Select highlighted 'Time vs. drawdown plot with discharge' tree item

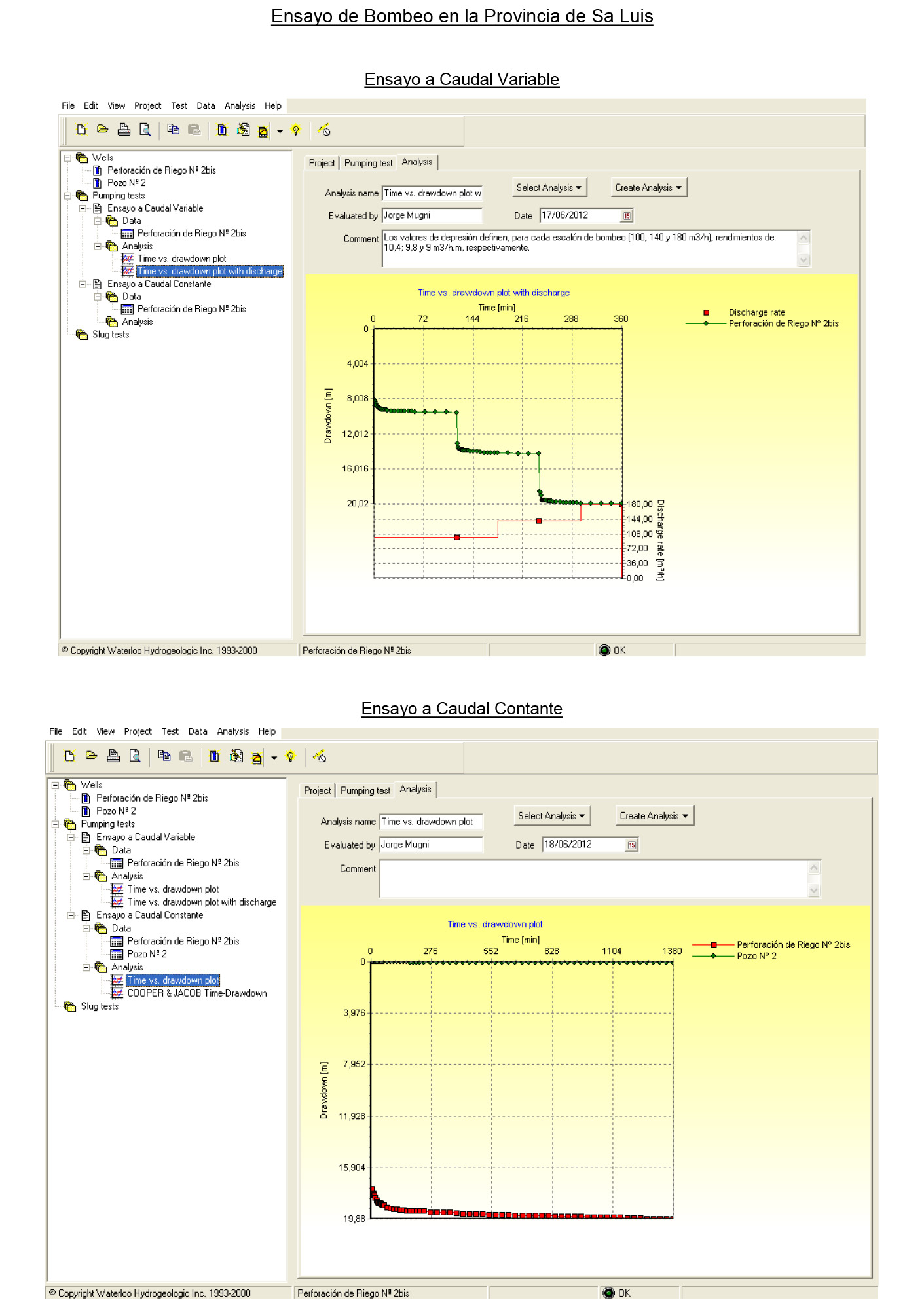(x=210, y=272)
